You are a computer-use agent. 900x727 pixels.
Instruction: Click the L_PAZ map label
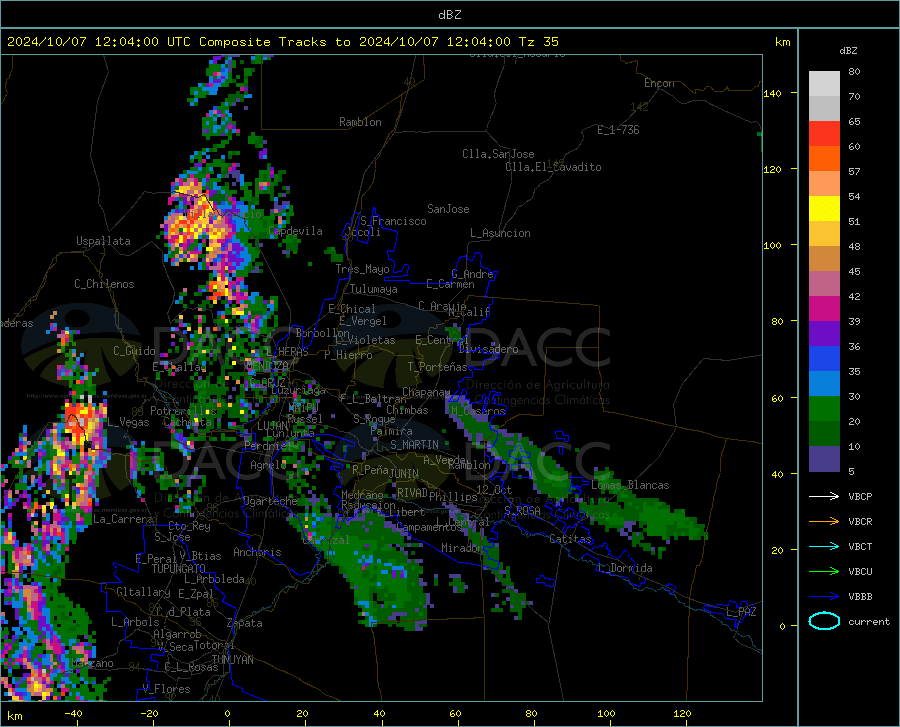pos(742,612)
